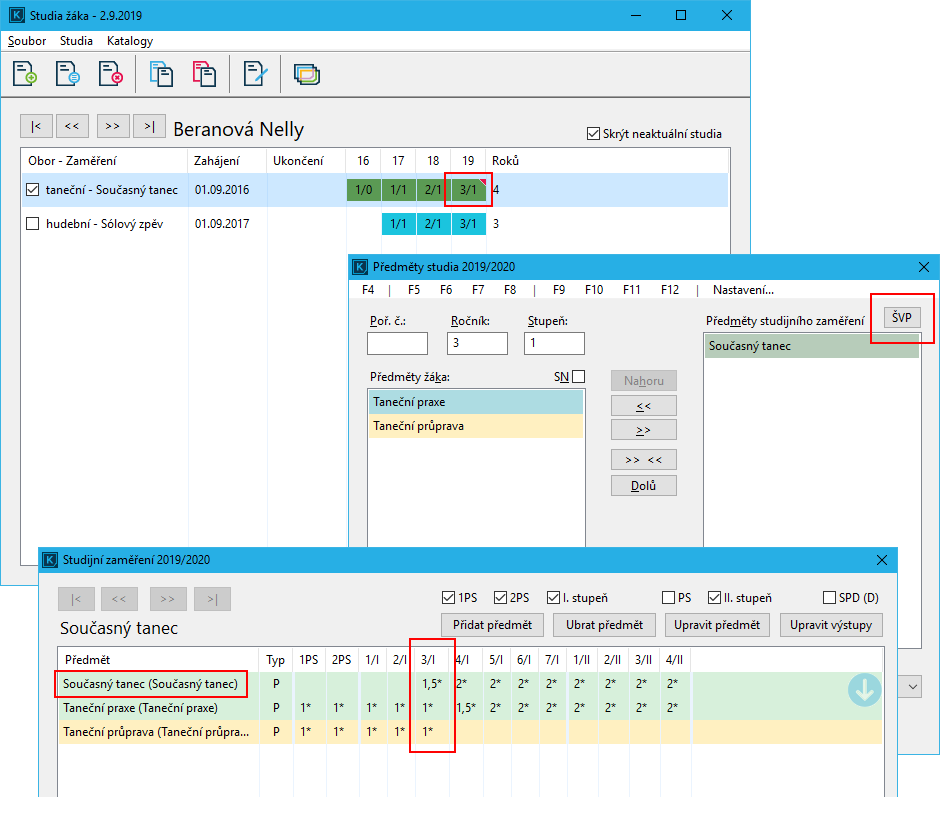Open the Katalogy menu
The image size is (940, 814).
click(130, 41)
